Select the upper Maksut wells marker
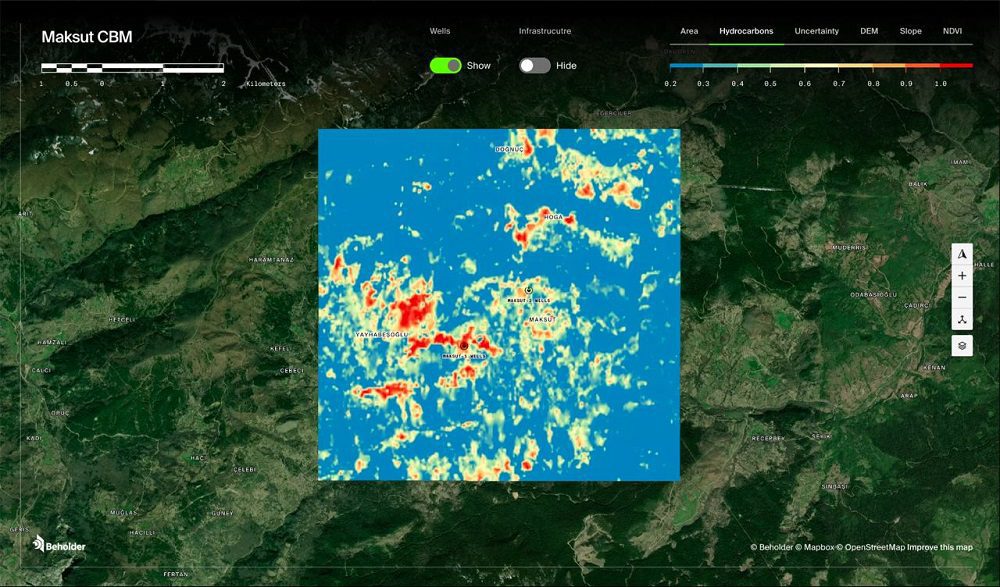Screen dimensions: 1000x587 [529, 290]
